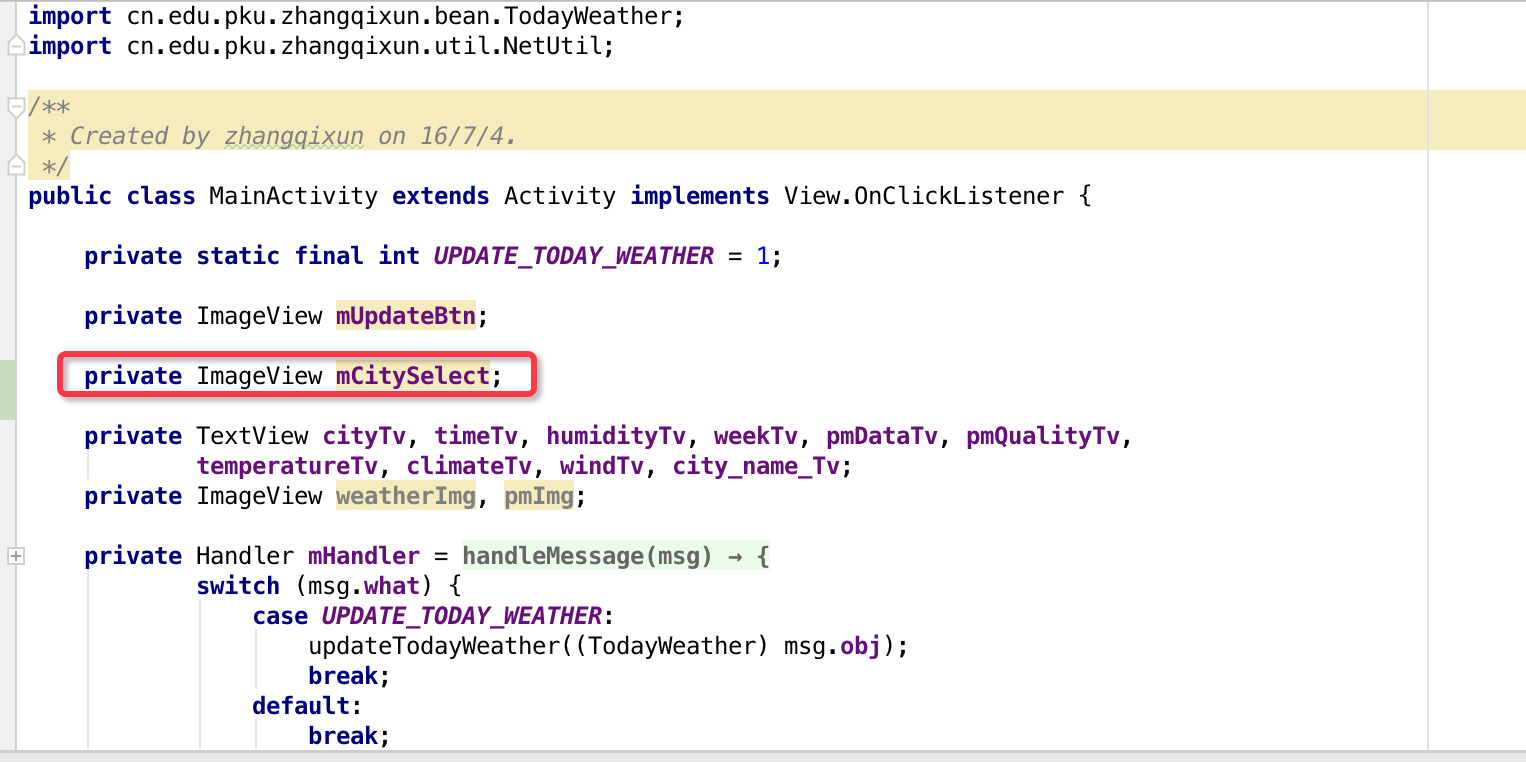The height and width of the screenshot is (762, 1526).
Task: Place cursor on the mCitySelect field name
Action: coord(412,376)
